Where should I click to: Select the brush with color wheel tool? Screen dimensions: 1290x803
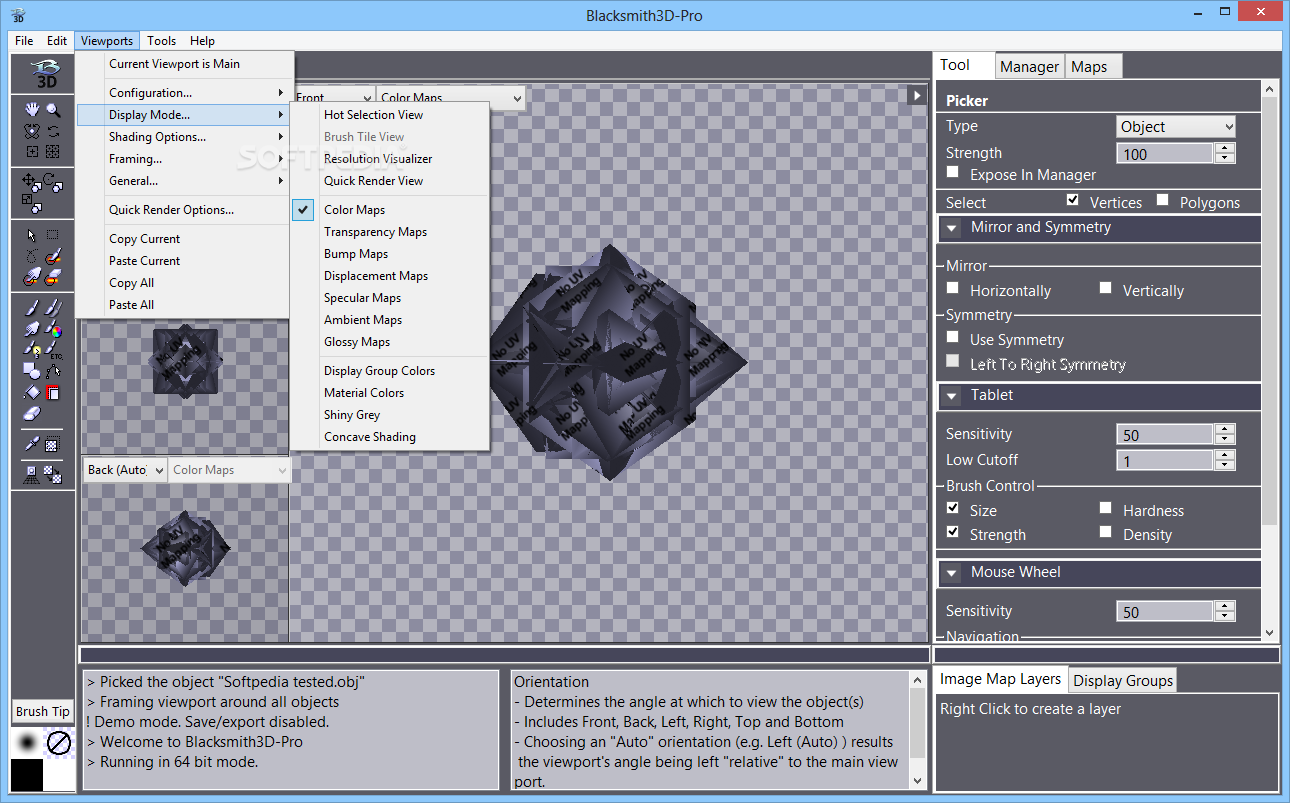53,329
